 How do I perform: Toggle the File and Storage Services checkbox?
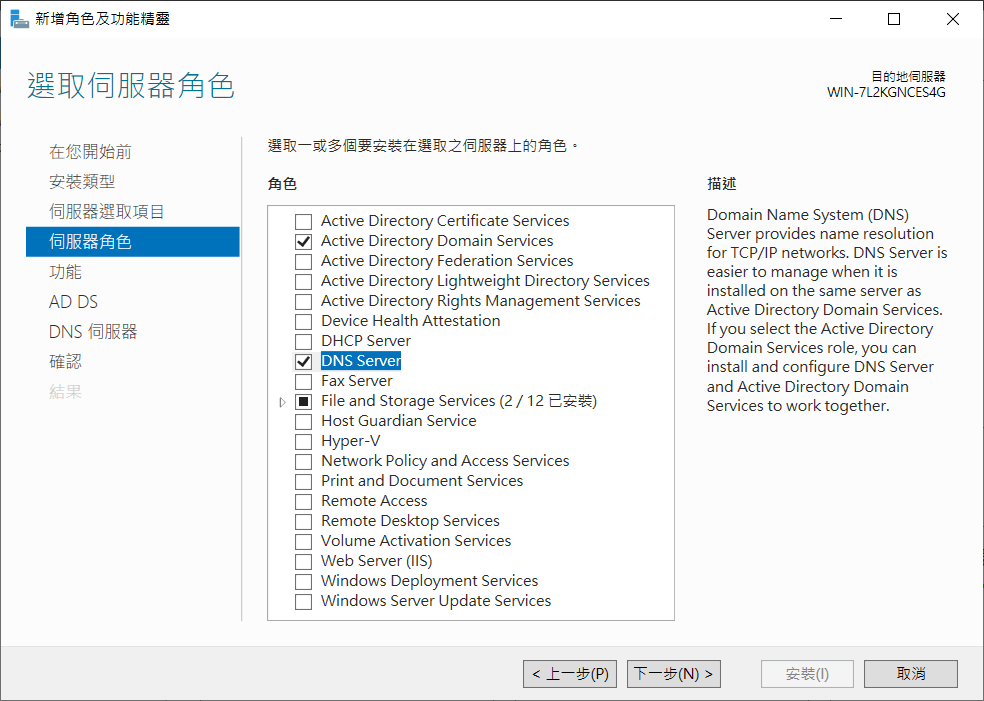point(303,401)
